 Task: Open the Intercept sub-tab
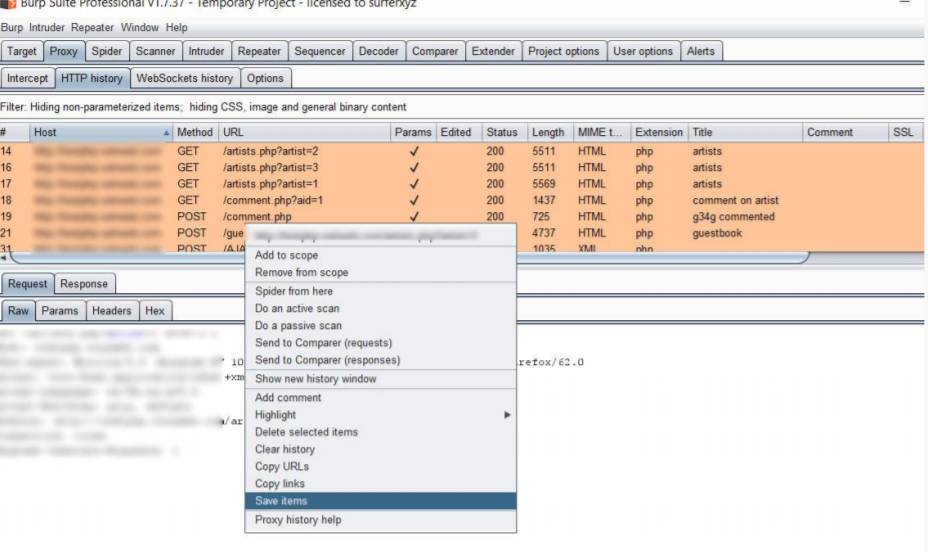pyautogui.click(x=28, y=78)
